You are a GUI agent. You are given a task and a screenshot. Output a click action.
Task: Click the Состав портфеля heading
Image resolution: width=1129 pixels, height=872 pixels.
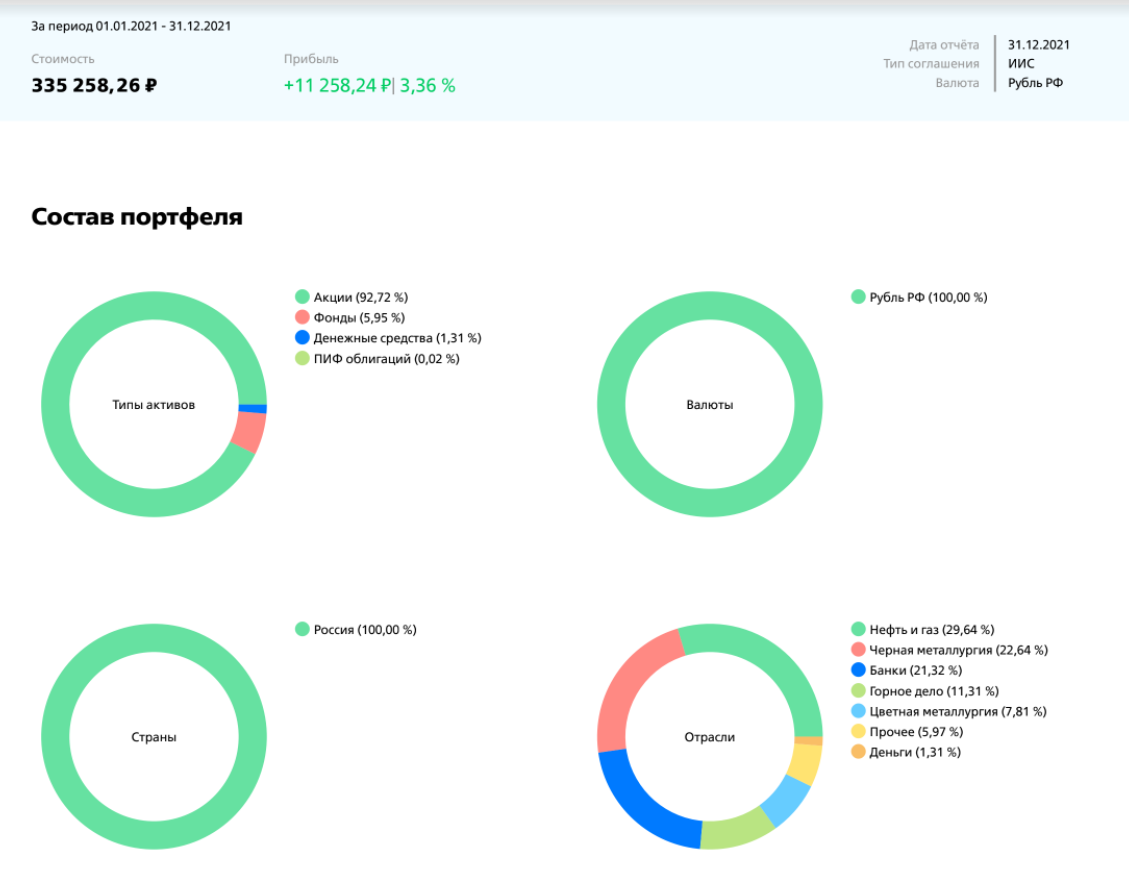coord(137,216)
